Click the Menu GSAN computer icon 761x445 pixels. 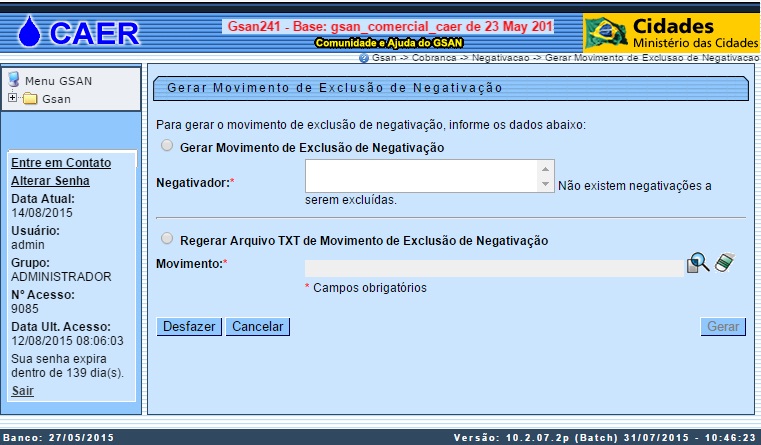tap(14, 79)
